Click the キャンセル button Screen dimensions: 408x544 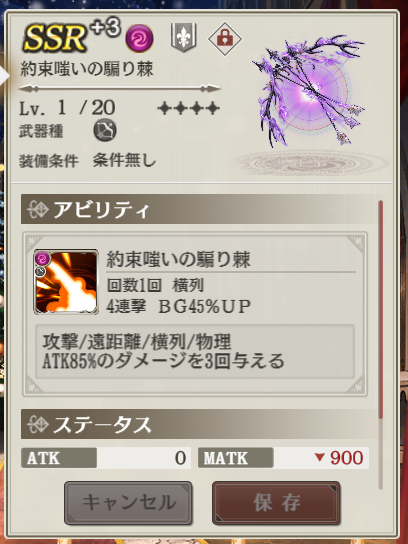coord(128,503)
